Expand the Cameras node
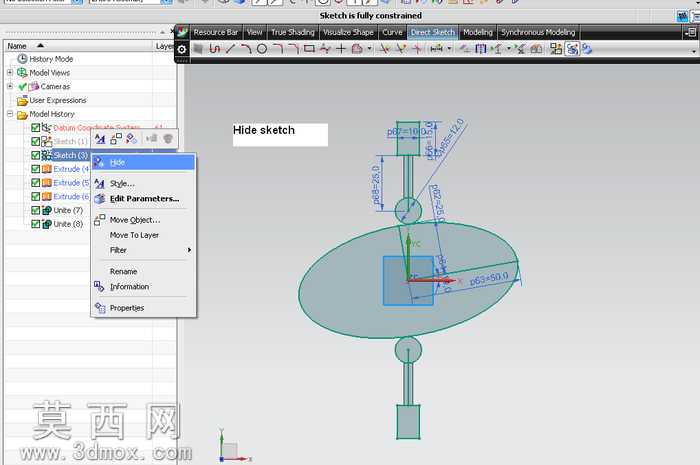Screen dimensions: 700x465 10,86
